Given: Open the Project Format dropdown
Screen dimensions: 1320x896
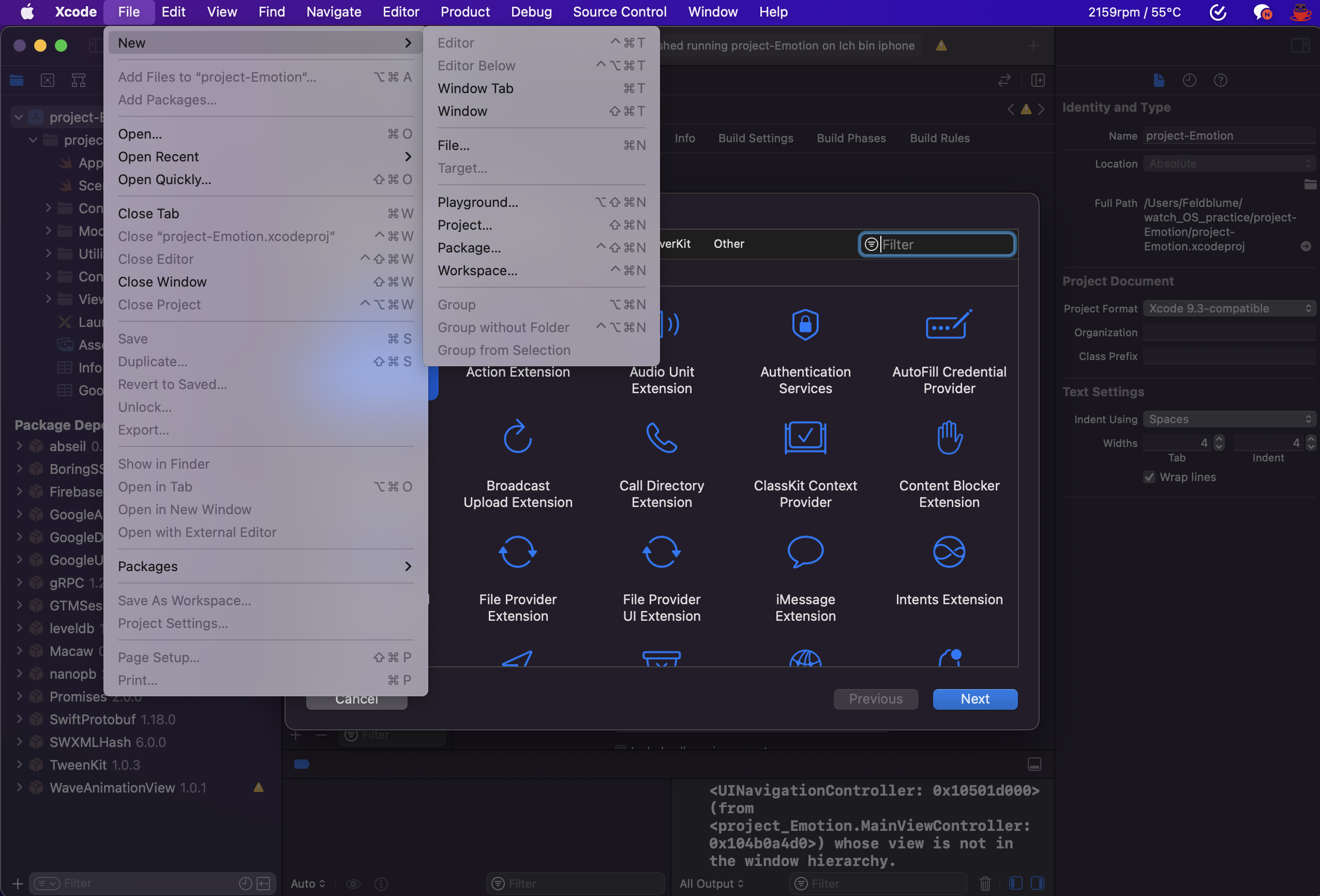Looking at the screenshot, I should coord(1228,308).
